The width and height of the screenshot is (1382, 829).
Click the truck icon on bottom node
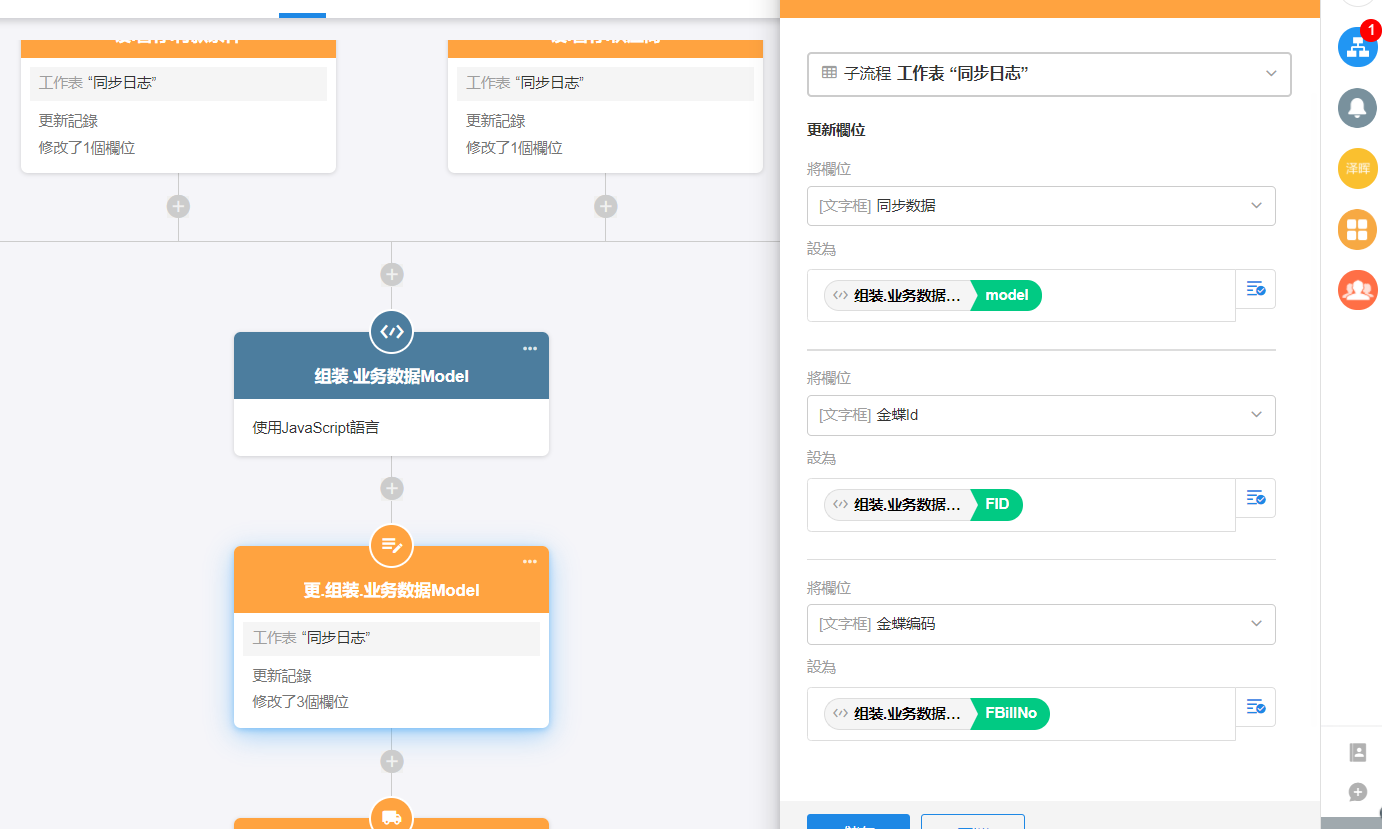click(391, 817)
